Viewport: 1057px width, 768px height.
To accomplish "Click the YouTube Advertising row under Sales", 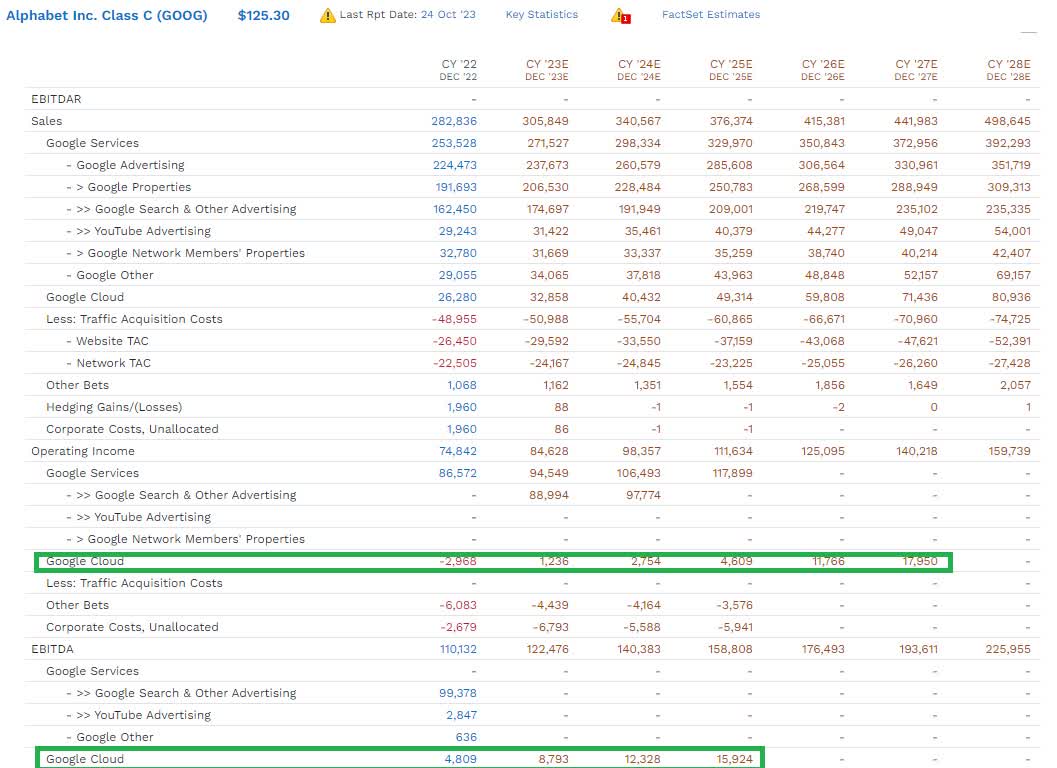I will pyautogui.click(x=152, y=231).
